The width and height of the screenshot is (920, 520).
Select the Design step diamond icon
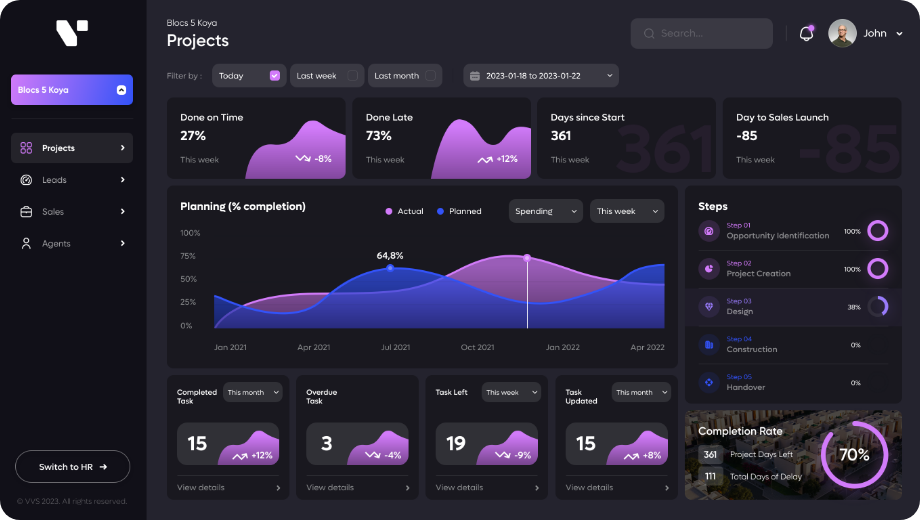[709, 307]
